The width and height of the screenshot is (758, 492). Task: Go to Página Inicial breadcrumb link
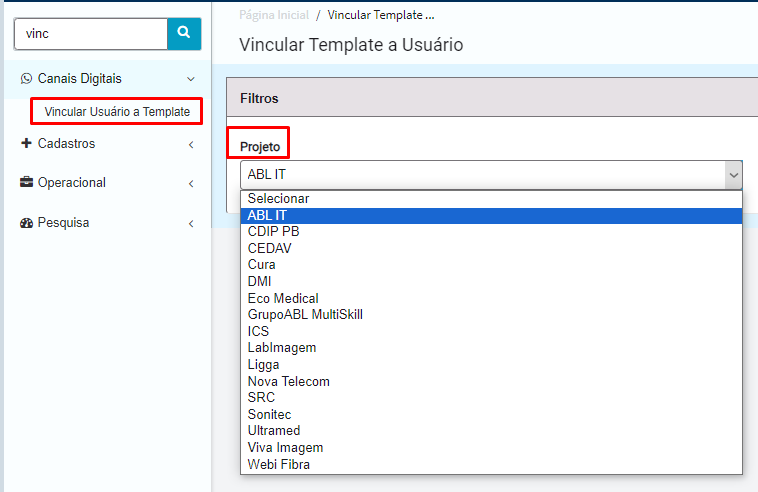(x=274, y=15)
